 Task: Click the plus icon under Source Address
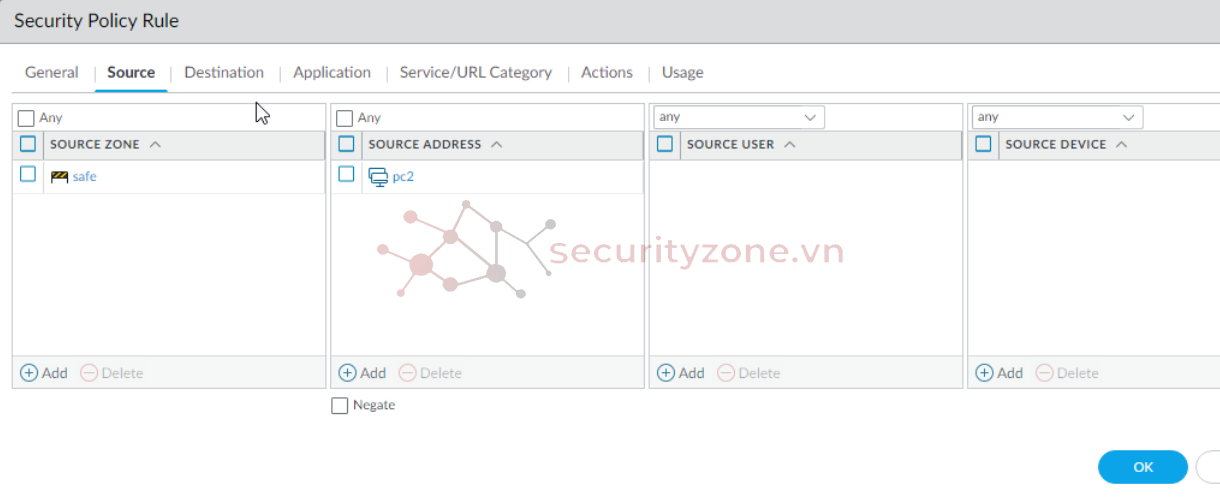pos(348,373)
